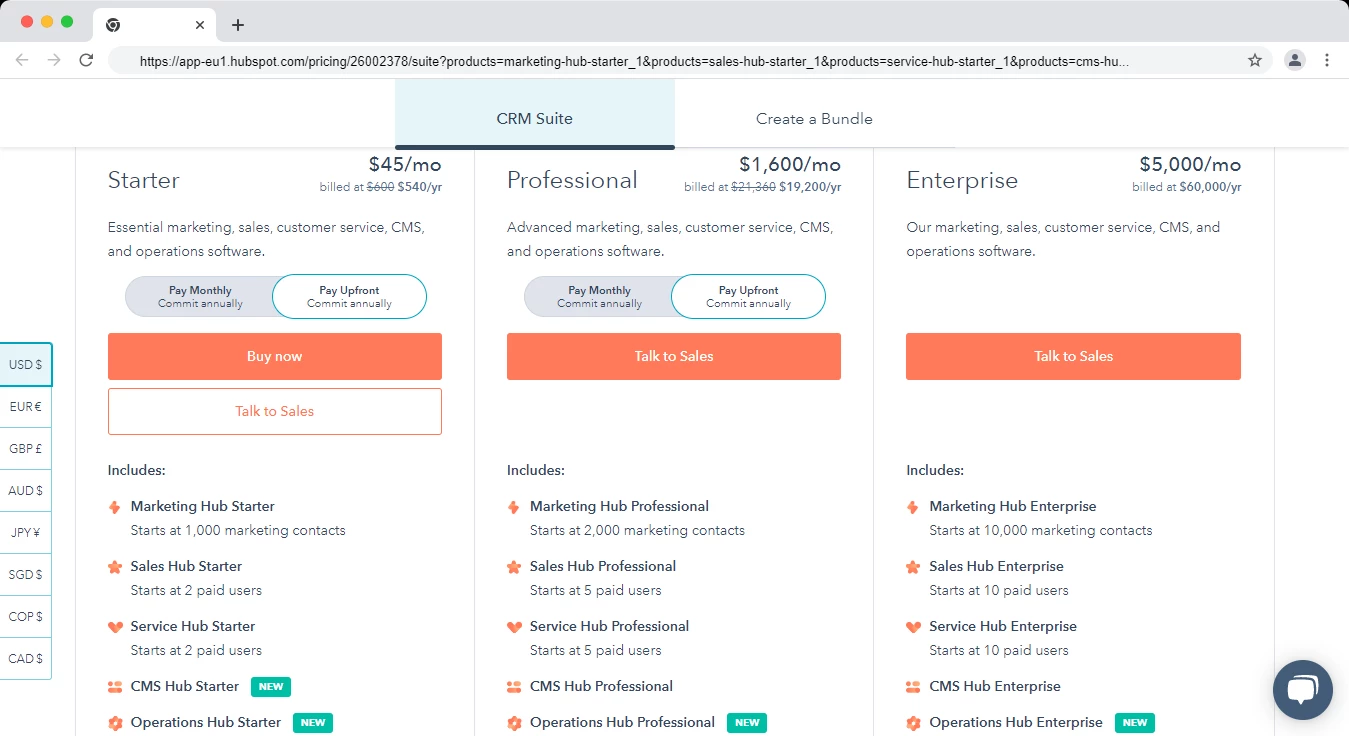This screenshot has width=1349, height=736.
Task: Click the Marketing Hub Enterprise icon
Action: pyautogui.click(x=913, y=507)
